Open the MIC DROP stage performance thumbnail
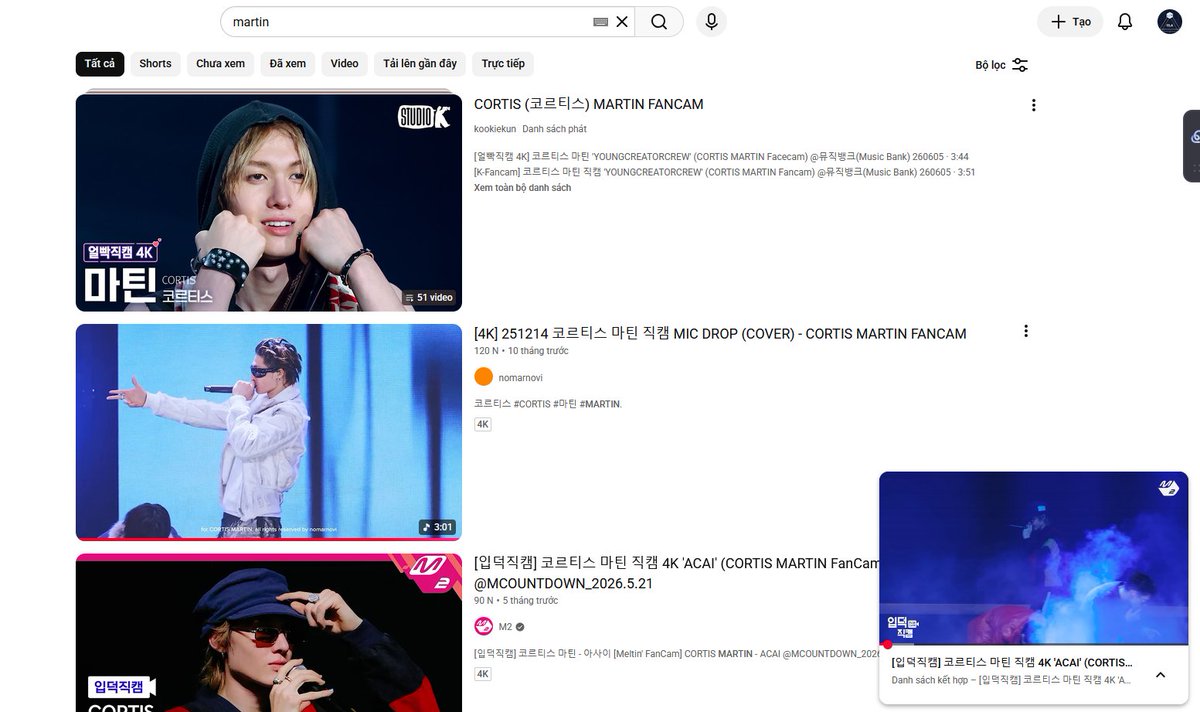Image resolution: width=1200 pixels, height=712 pixels. click(x=269, y=432)
